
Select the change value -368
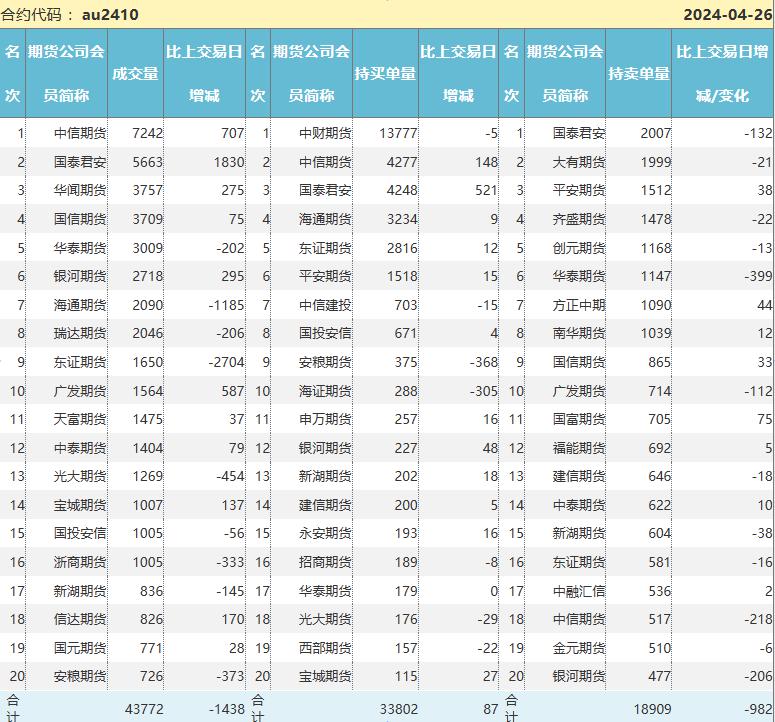pyautogui.click(x=484, y=362)
